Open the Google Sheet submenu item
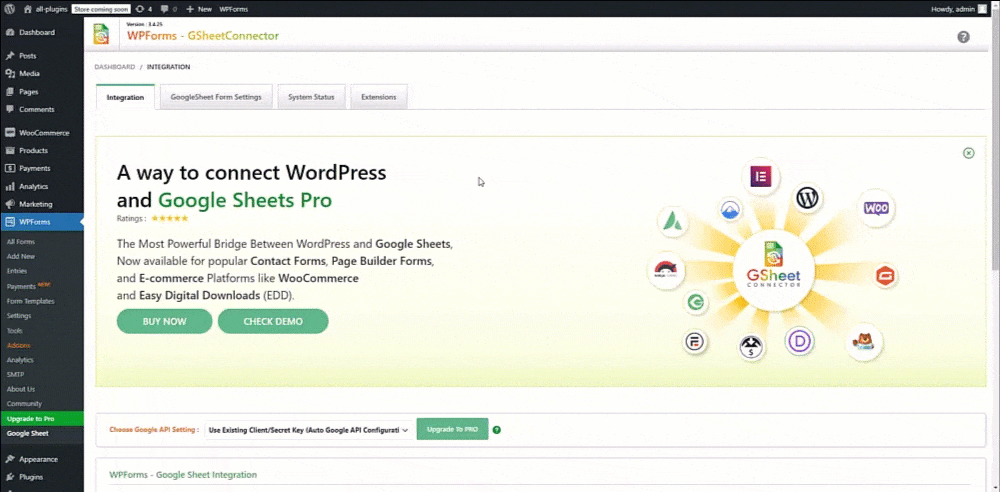1000x492 pixels. click(x=27, y=433)
